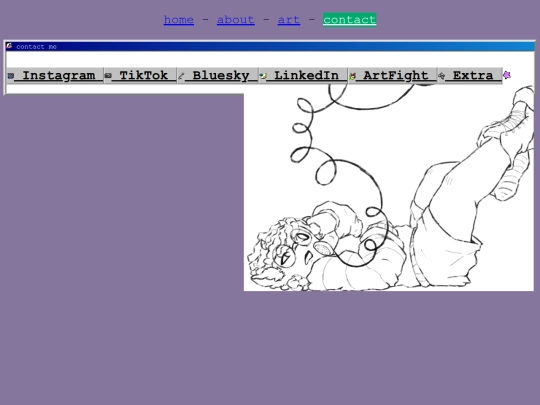The width and height of the screenshot is (540, 405).
Task: Open the art page
Action: tap(289, 20)
